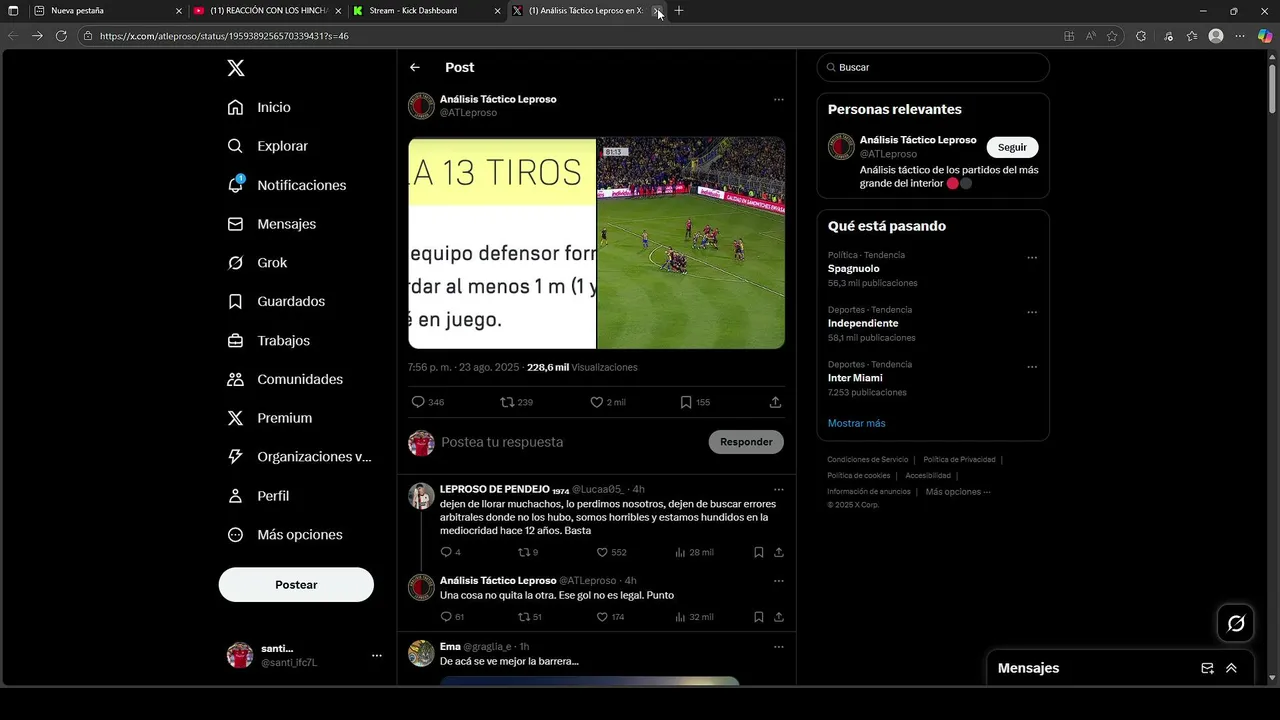Open more options on main post

pos(779,99)
